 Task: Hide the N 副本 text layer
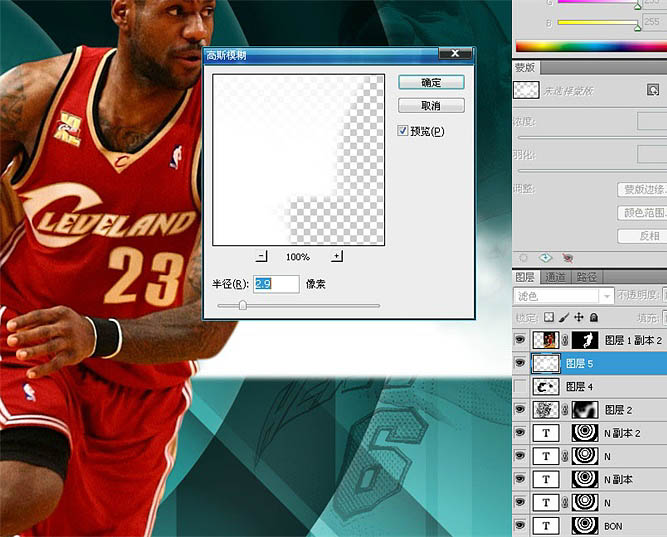coord(520,479)
